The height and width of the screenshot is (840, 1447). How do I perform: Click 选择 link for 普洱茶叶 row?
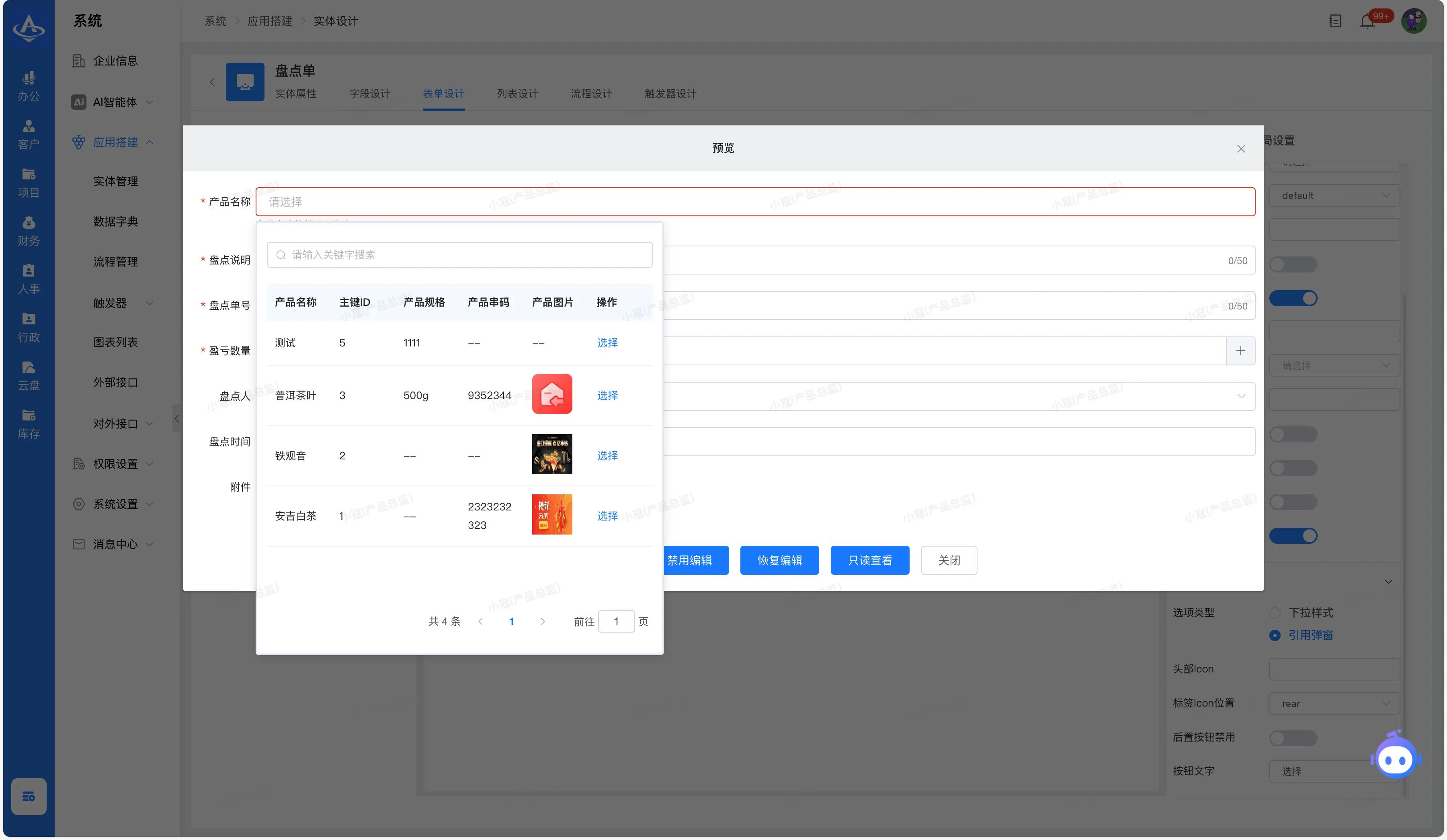tap(607, 395)
